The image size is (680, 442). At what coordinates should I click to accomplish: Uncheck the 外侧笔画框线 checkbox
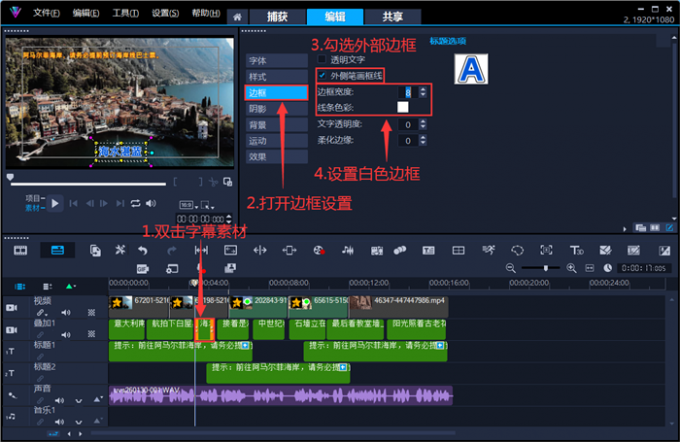(x=321, y=75)
